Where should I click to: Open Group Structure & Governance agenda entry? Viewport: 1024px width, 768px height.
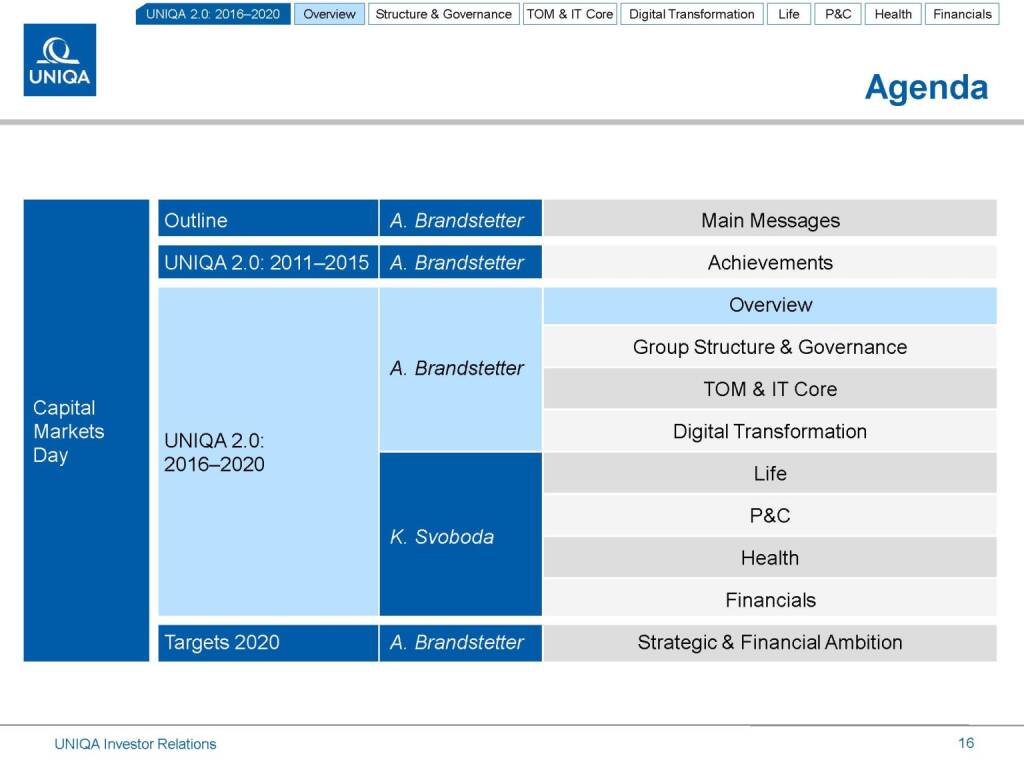(x=770, y=347)
